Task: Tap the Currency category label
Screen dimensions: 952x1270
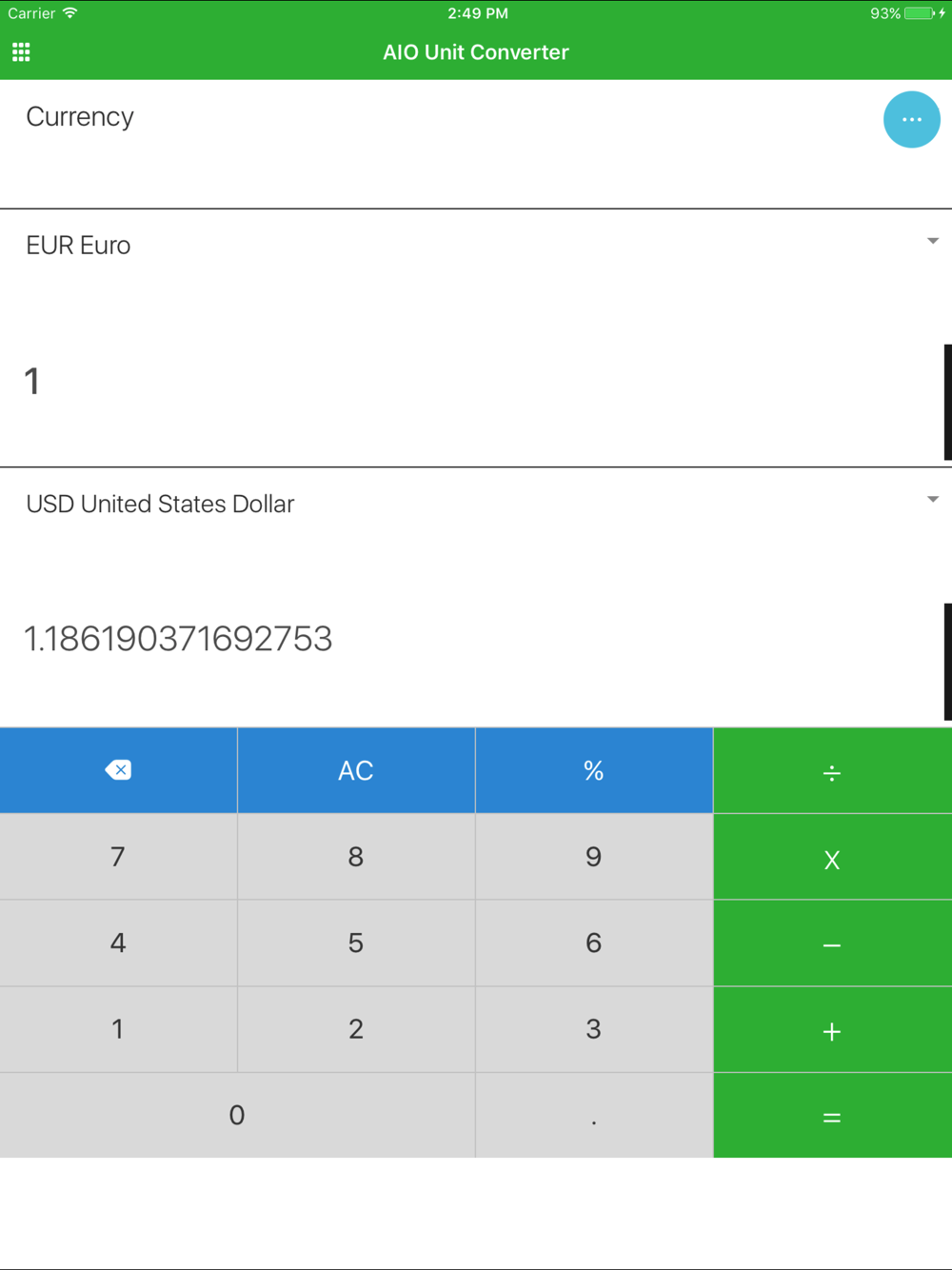Action: click(x=80, y=116)
